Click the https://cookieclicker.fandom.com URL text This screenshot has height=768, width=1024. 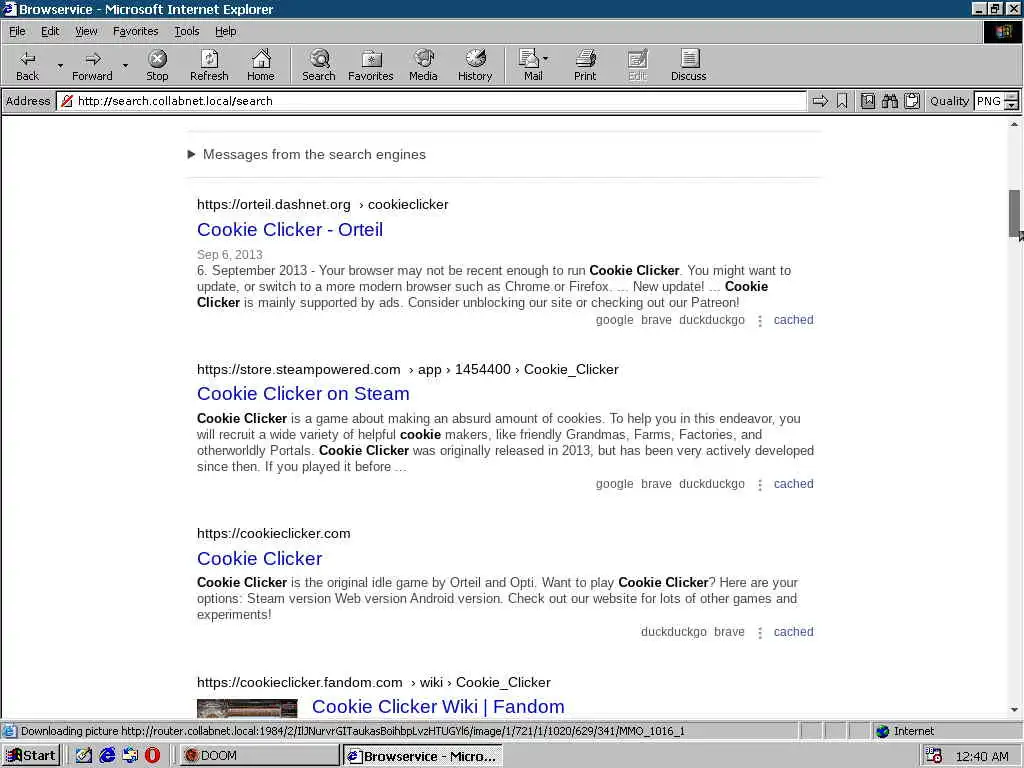pyautogui.click(x=300, y=682)
